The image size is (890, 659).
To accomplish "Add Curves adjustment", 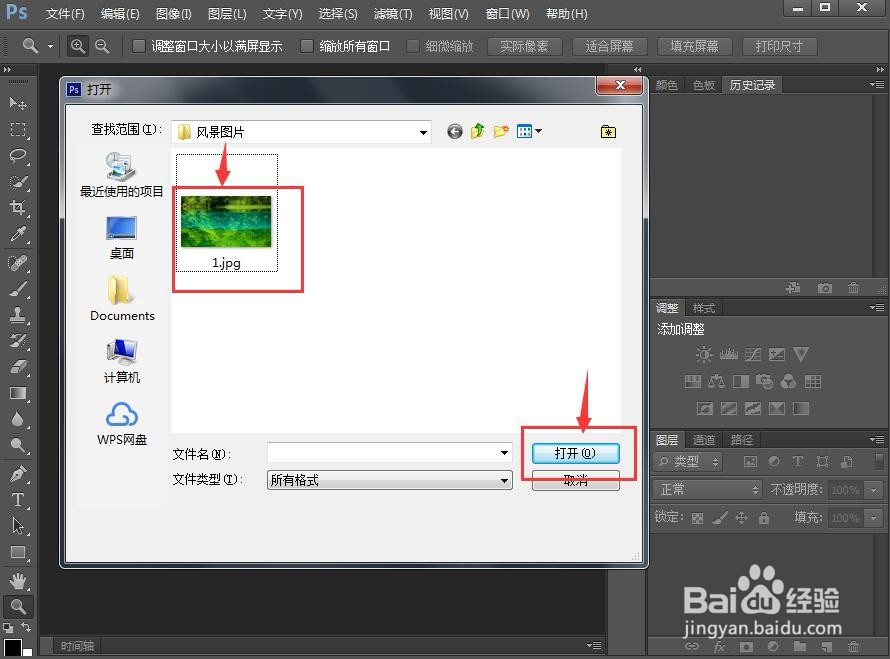I will (753, 355).
